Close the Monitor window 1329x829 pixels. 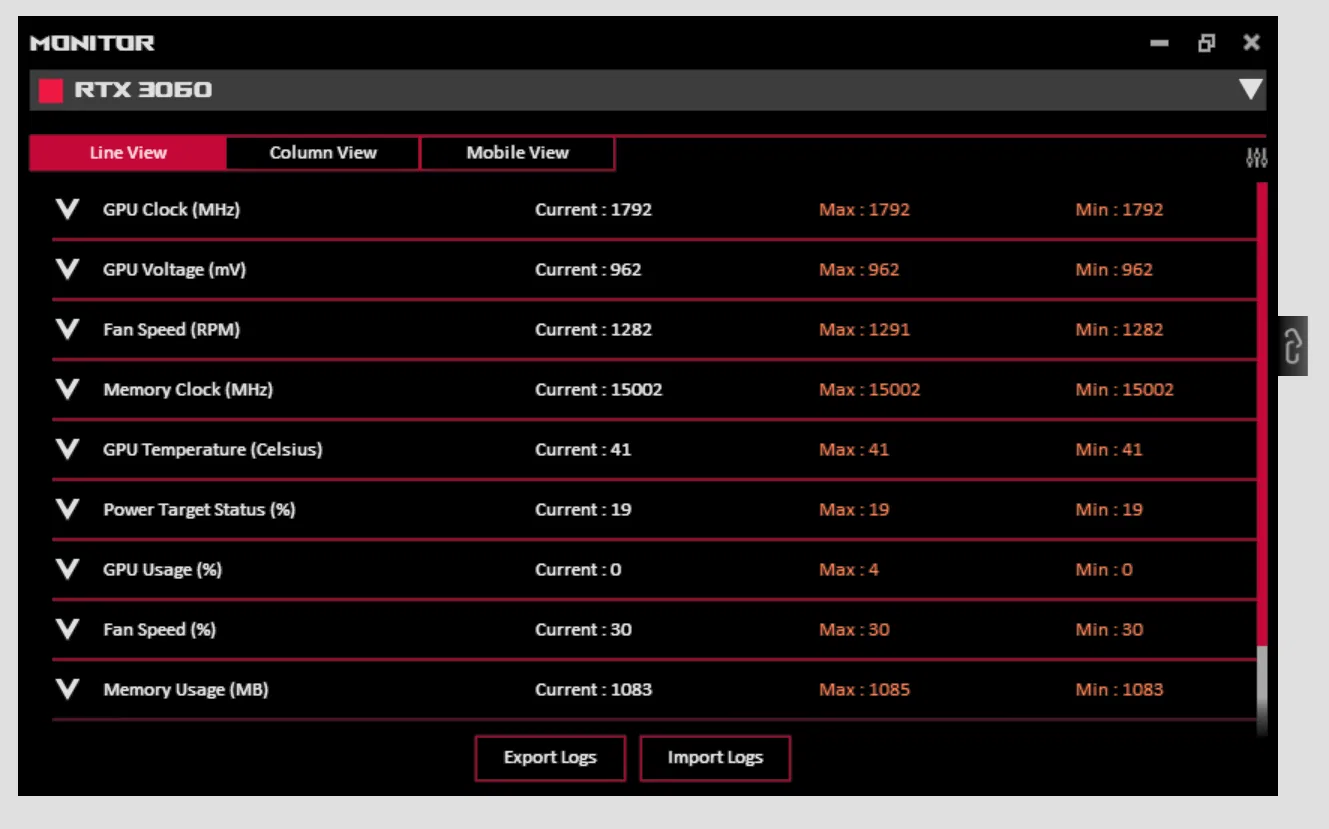point(1252,43)
